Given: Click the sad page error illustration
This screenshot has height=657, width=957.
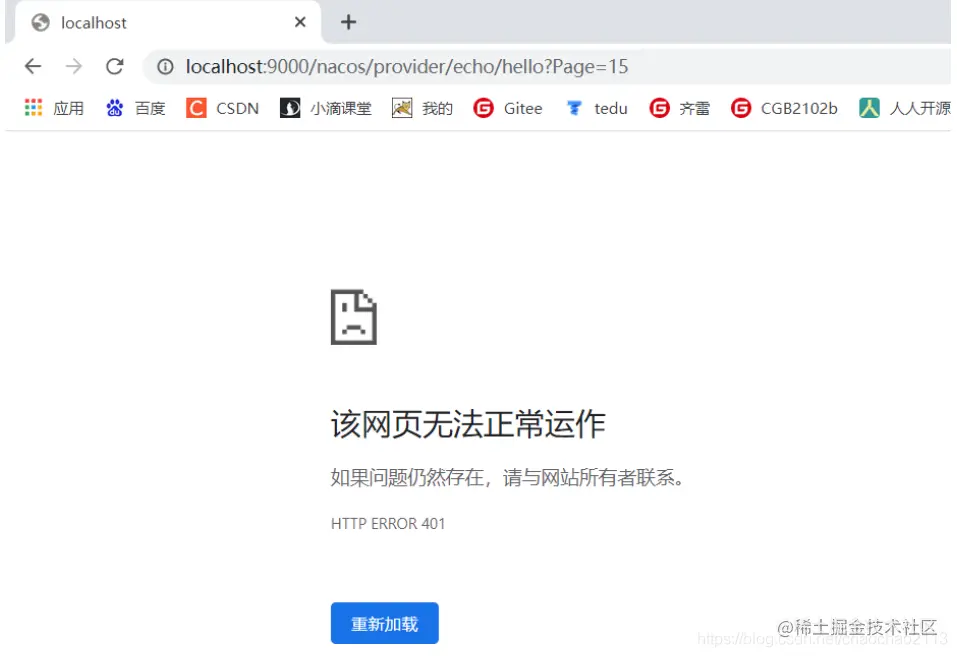Looking at the screenshot, I should [x=355, y=316].
